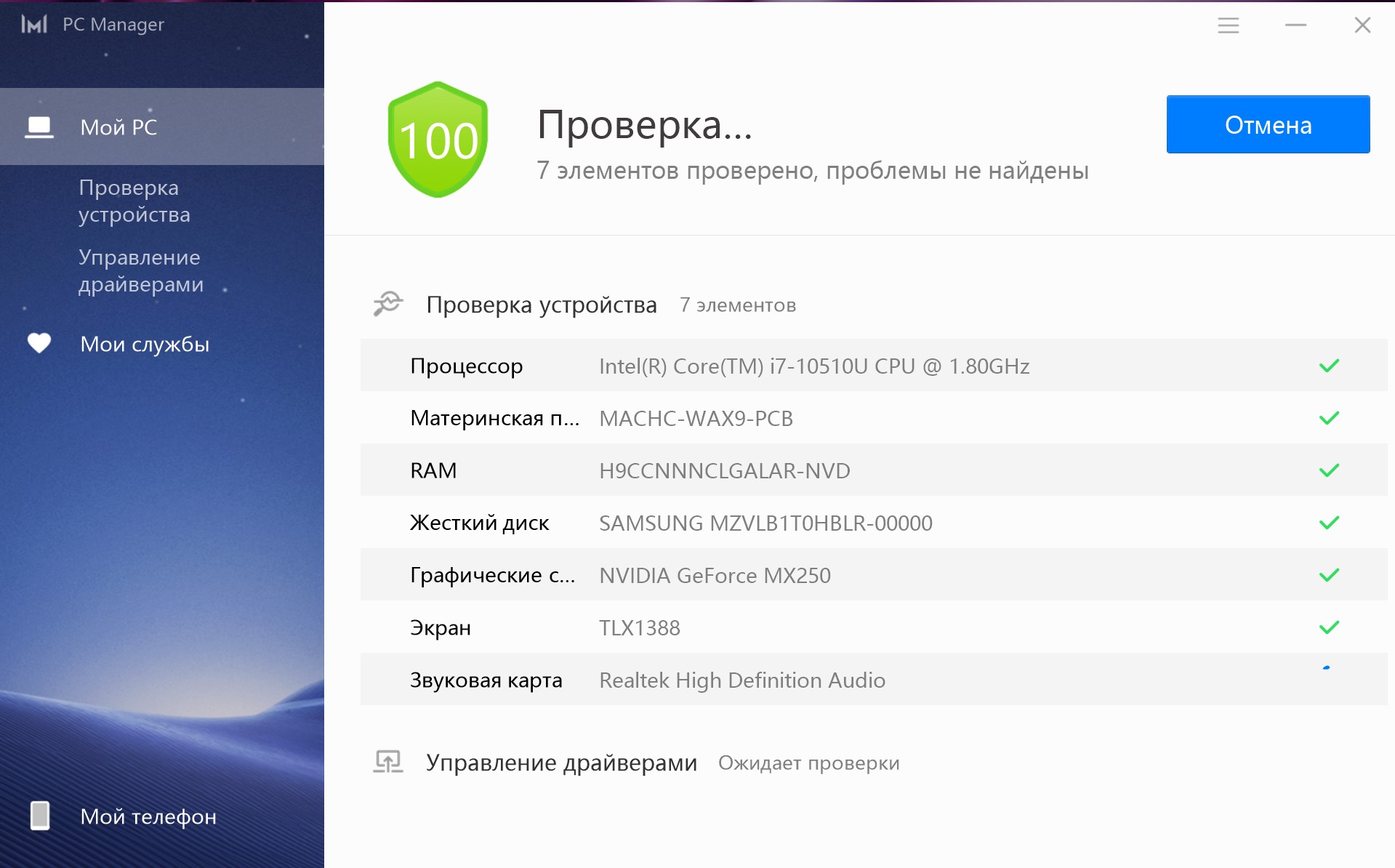Click the TLX1388 screen value

pos(640,628)
